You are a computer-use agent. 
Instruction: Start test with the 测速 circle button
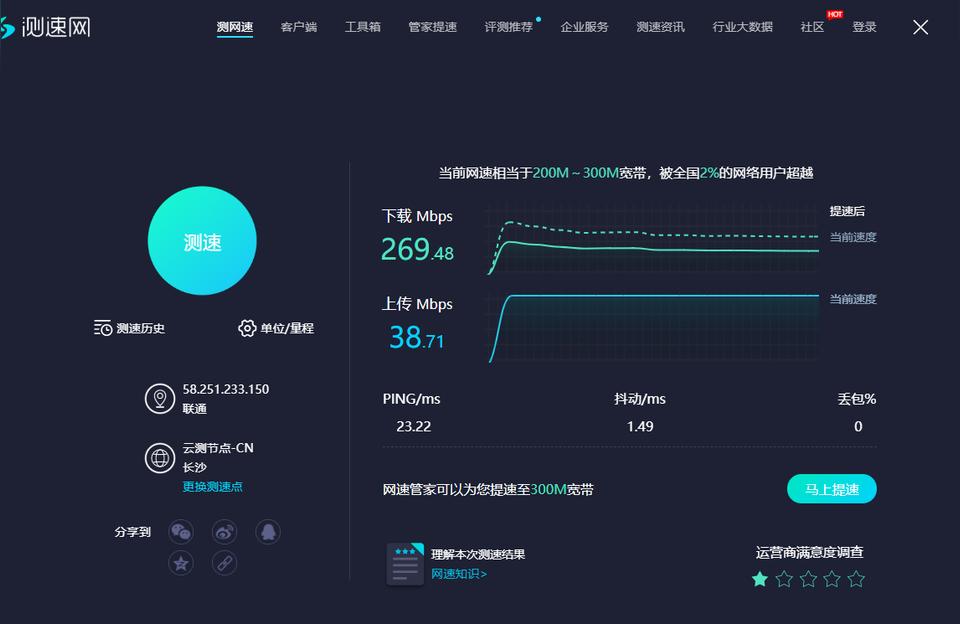(202, 241)
